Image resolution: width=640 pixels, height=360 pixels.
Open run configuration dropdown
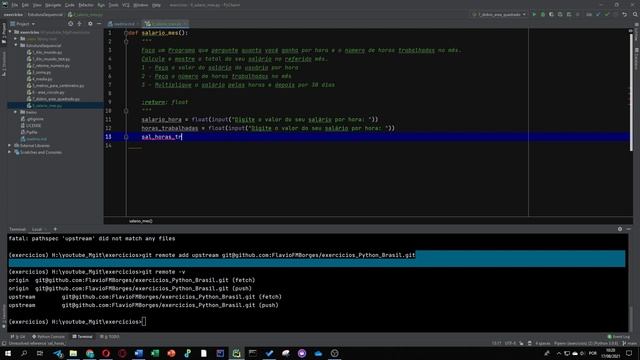(499, 14)
